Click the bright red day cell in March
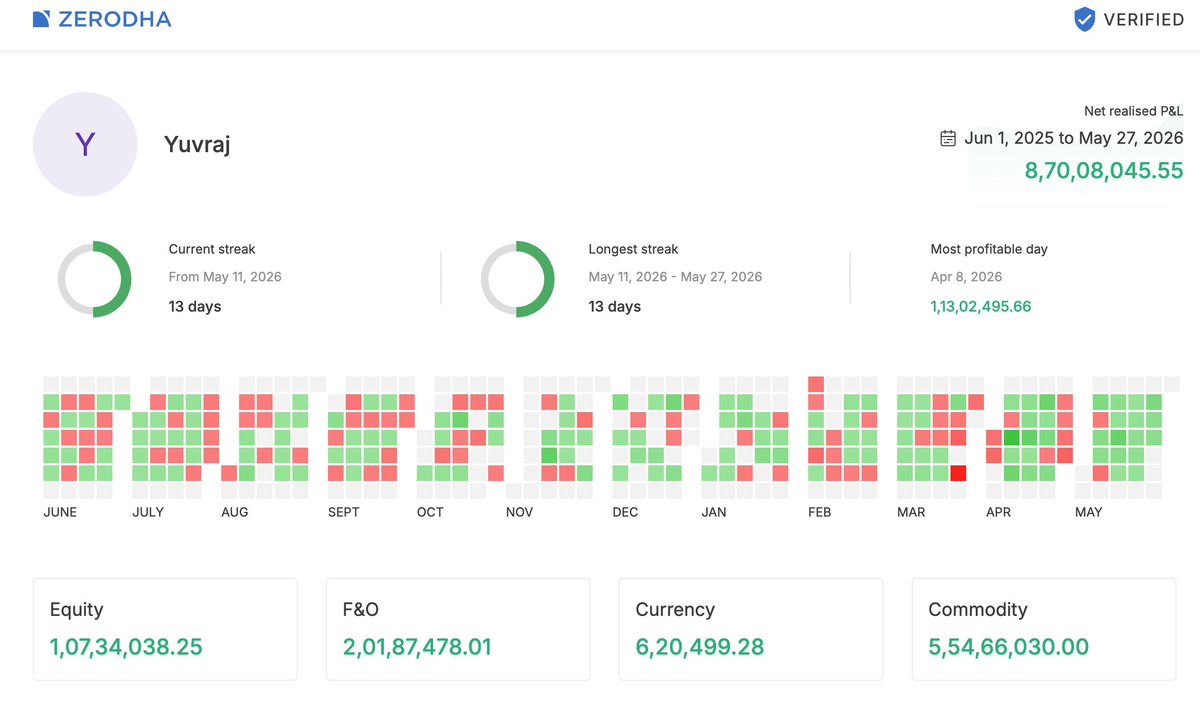The width and height of the screenshot is (1200, 709). [958, 473]
